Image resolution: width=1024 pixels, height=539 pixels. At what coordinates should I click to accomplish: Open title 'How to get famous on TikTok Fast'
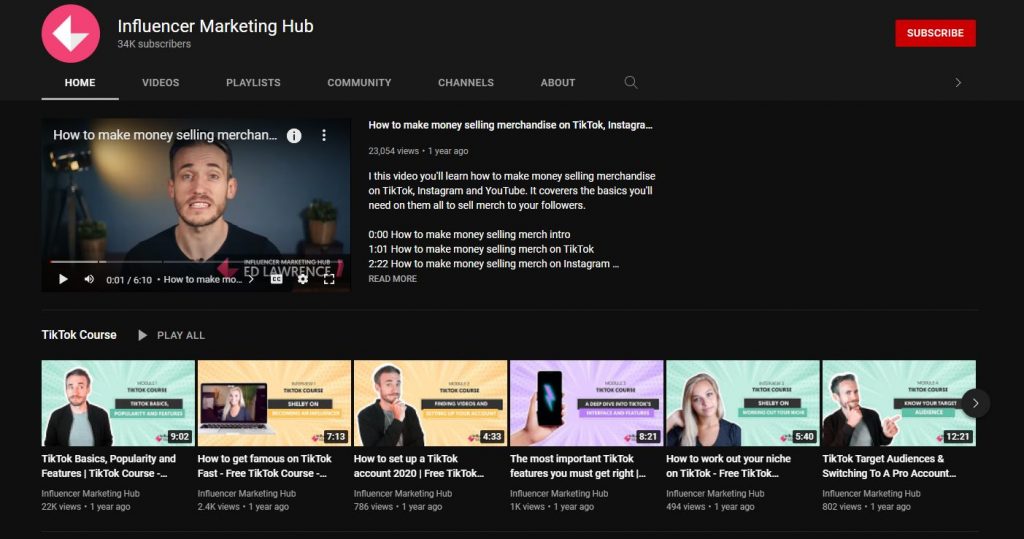coord(264,466)
